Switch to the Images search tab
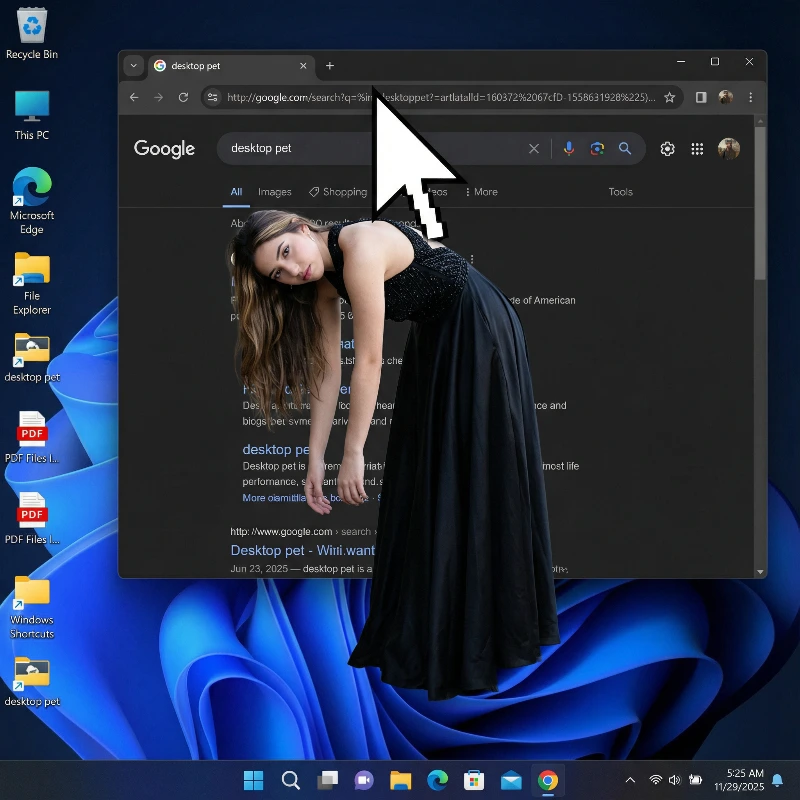The width and height of the screenshot is (800, 800). click(274, 191)
